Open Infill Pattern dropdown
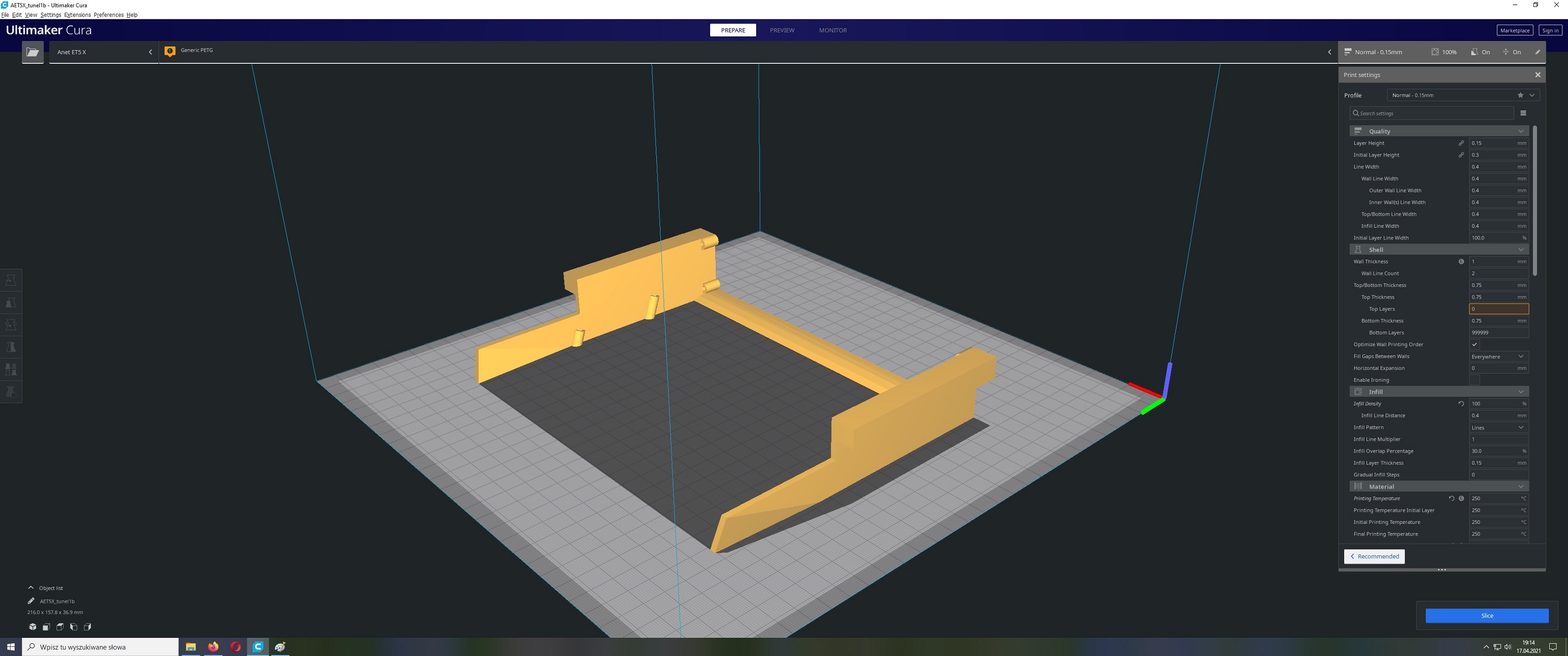Viewport: 1568px width, 656px height. pyautogui.click(x=1498, y=428)
